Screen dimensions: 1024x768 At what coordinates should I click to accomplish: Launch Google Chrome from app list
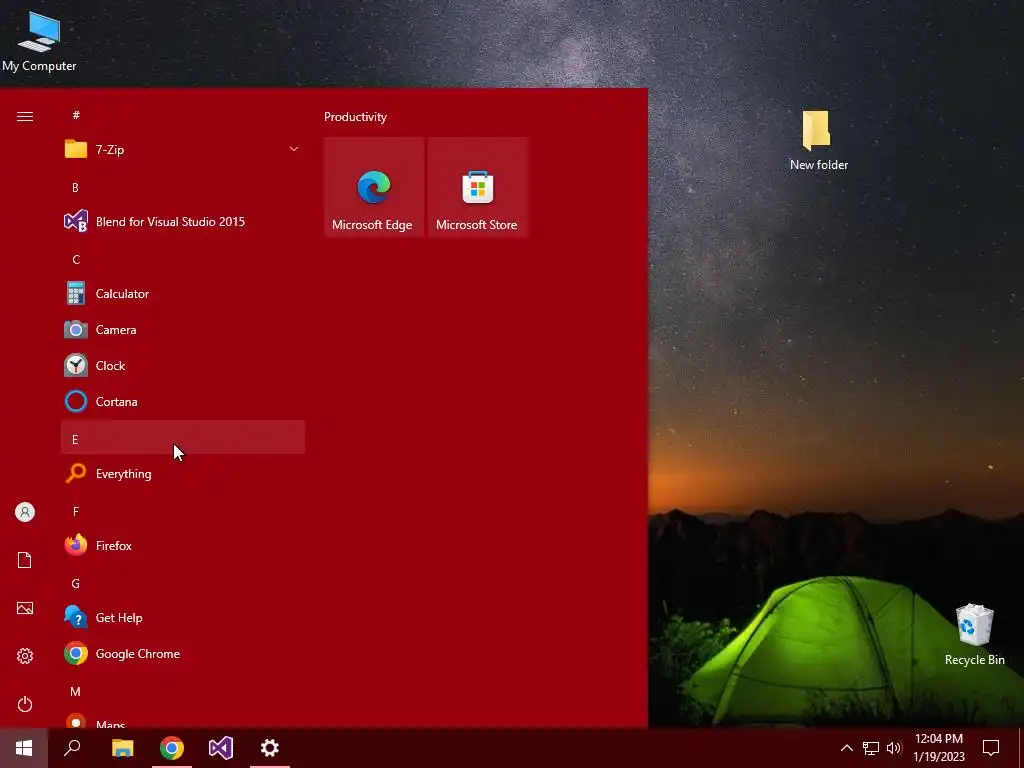[x=183, y=654]
